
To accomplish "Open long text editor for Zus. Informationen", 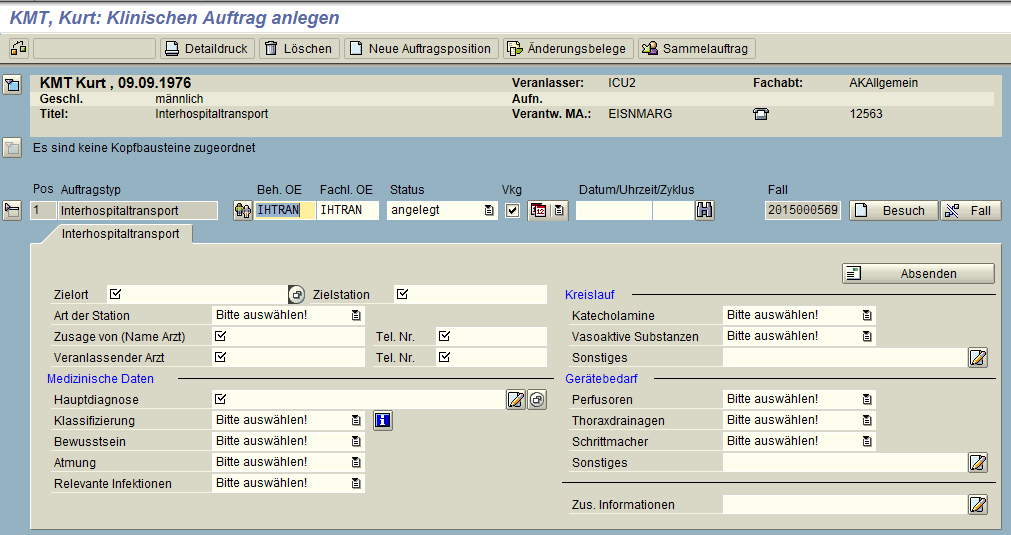I will click(977, 505).
